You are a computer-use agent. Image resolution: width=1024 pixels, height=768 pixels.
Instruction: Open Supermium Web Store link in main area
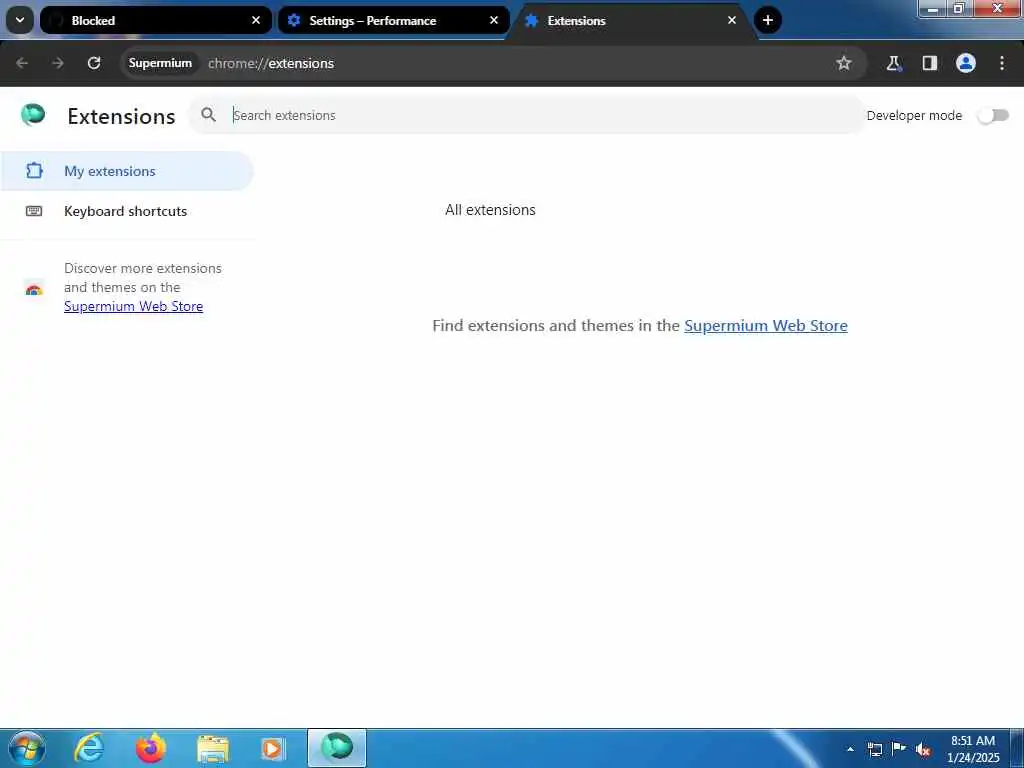[x=765, y=325]
